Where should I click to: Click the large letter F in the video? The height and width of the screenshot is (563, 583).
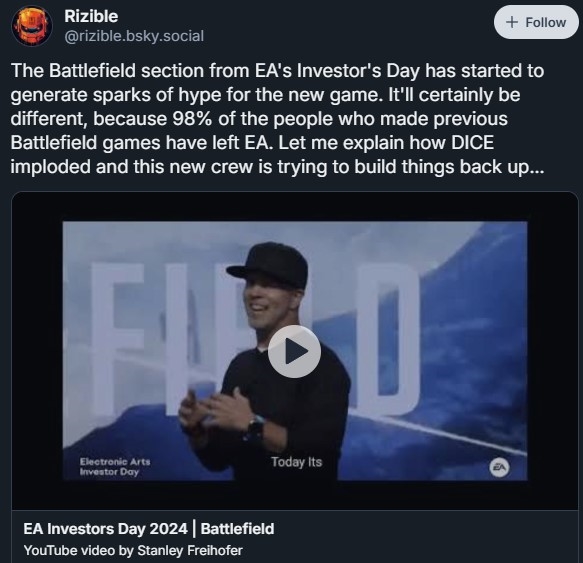117,337
